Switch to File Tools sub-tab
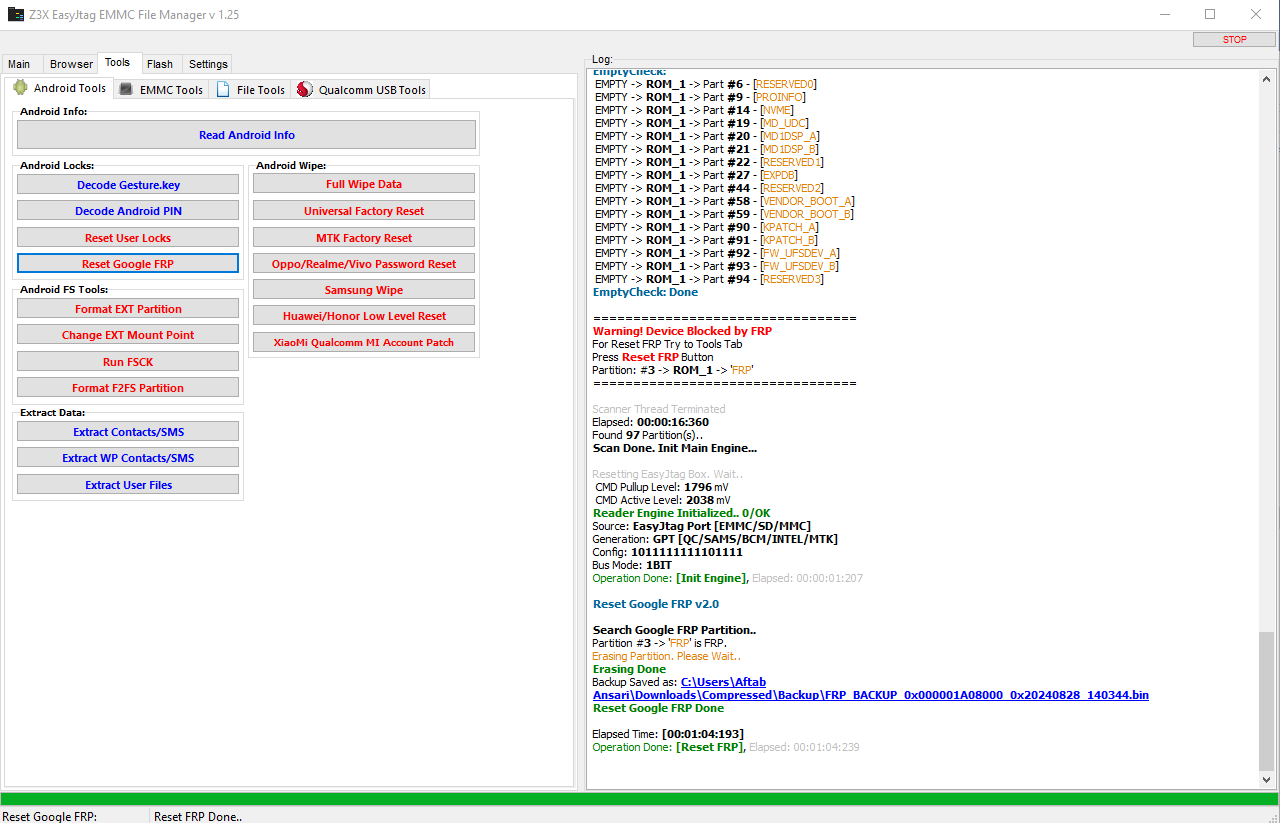1280x823 pixels. 251,89
